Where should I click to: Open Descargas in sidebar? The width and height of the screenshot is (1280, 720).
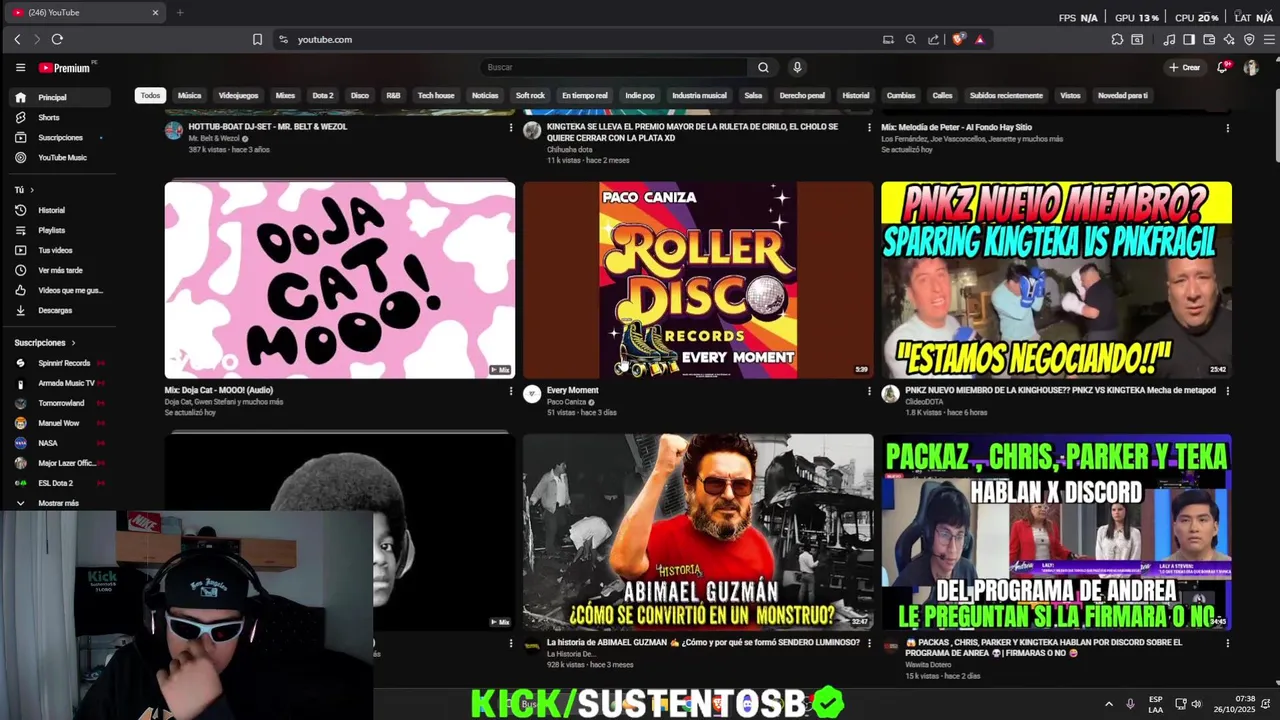[58, 311]
